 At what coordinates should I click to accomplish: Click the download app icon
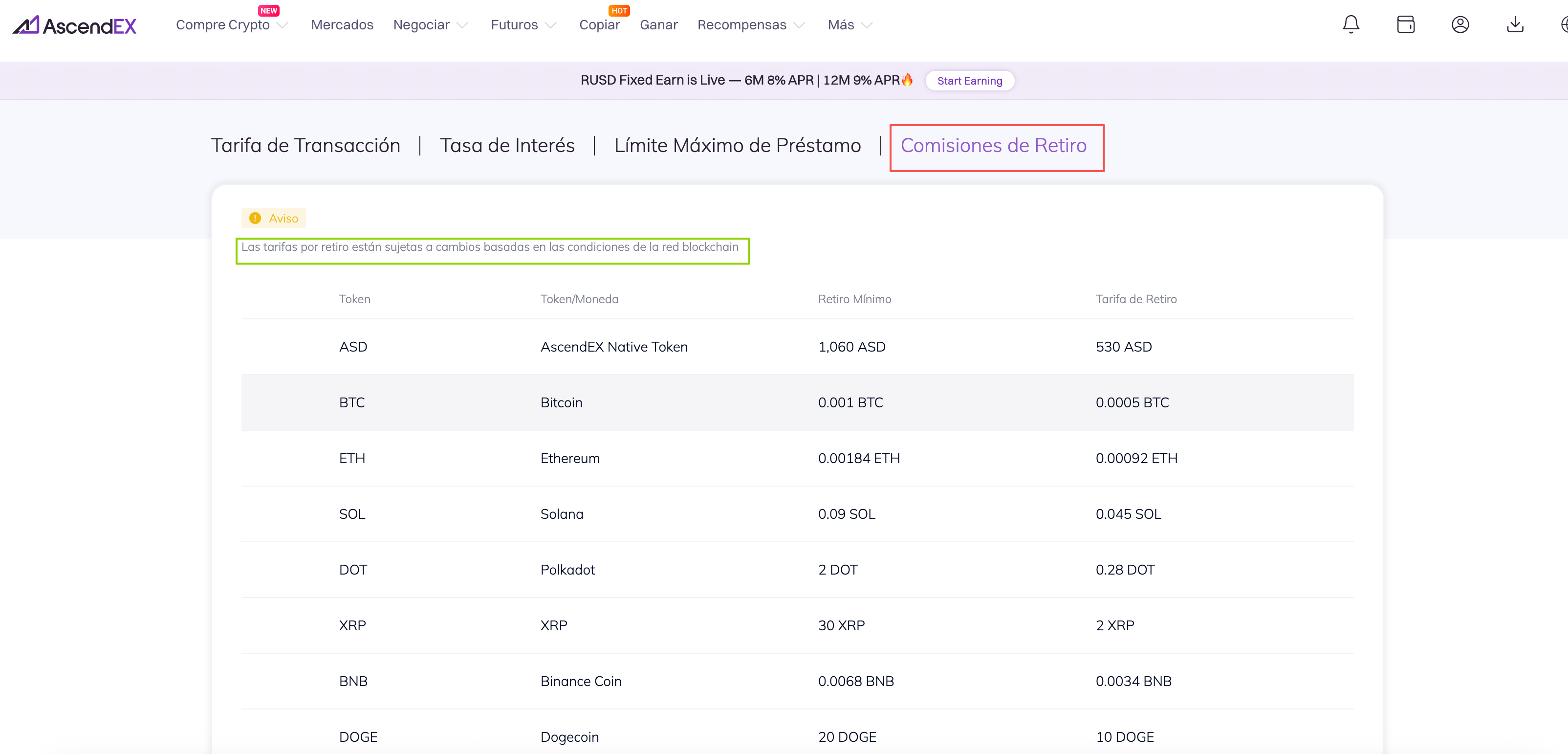[1514, 24]
